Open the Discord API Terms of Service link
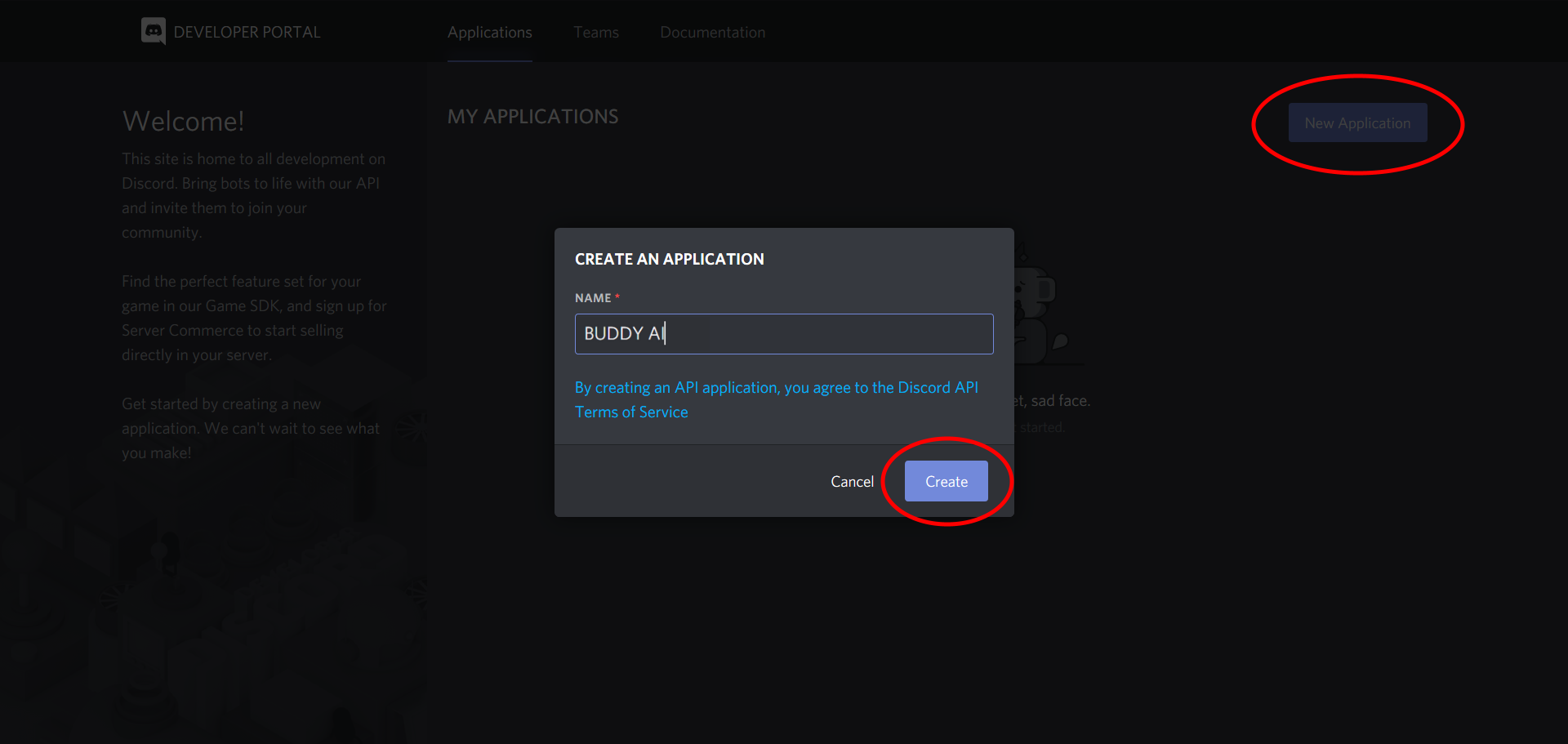Viewport: 1568px width, 744px height. tap(777, 399)
